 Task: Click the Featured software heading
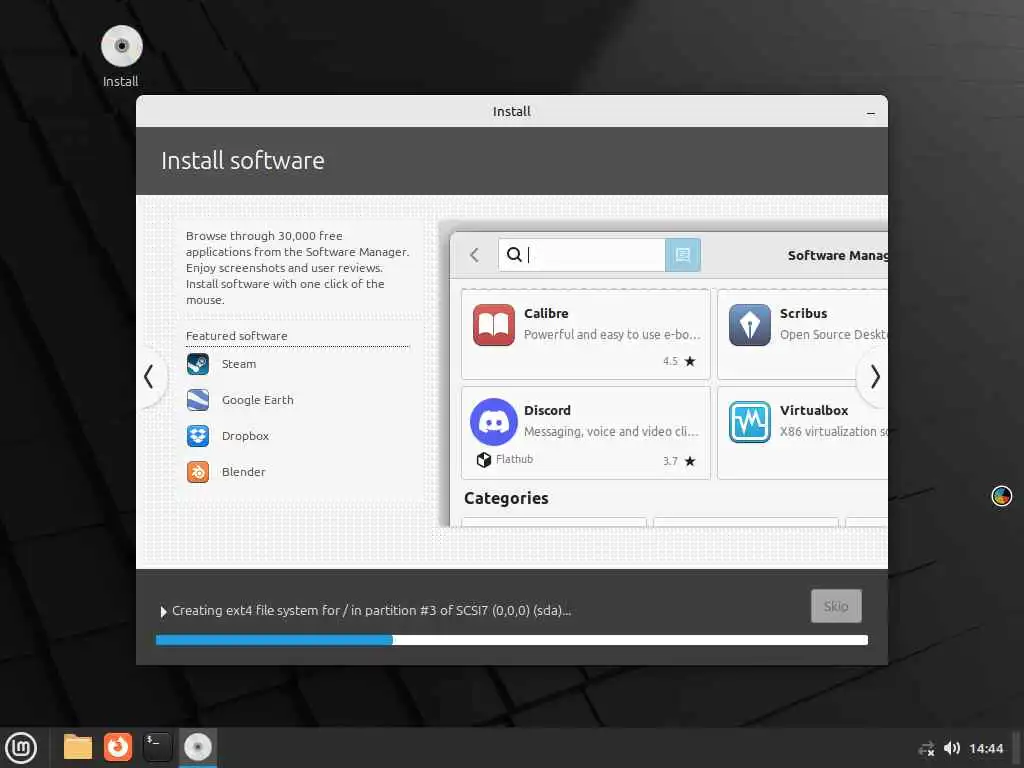(236, 336)
